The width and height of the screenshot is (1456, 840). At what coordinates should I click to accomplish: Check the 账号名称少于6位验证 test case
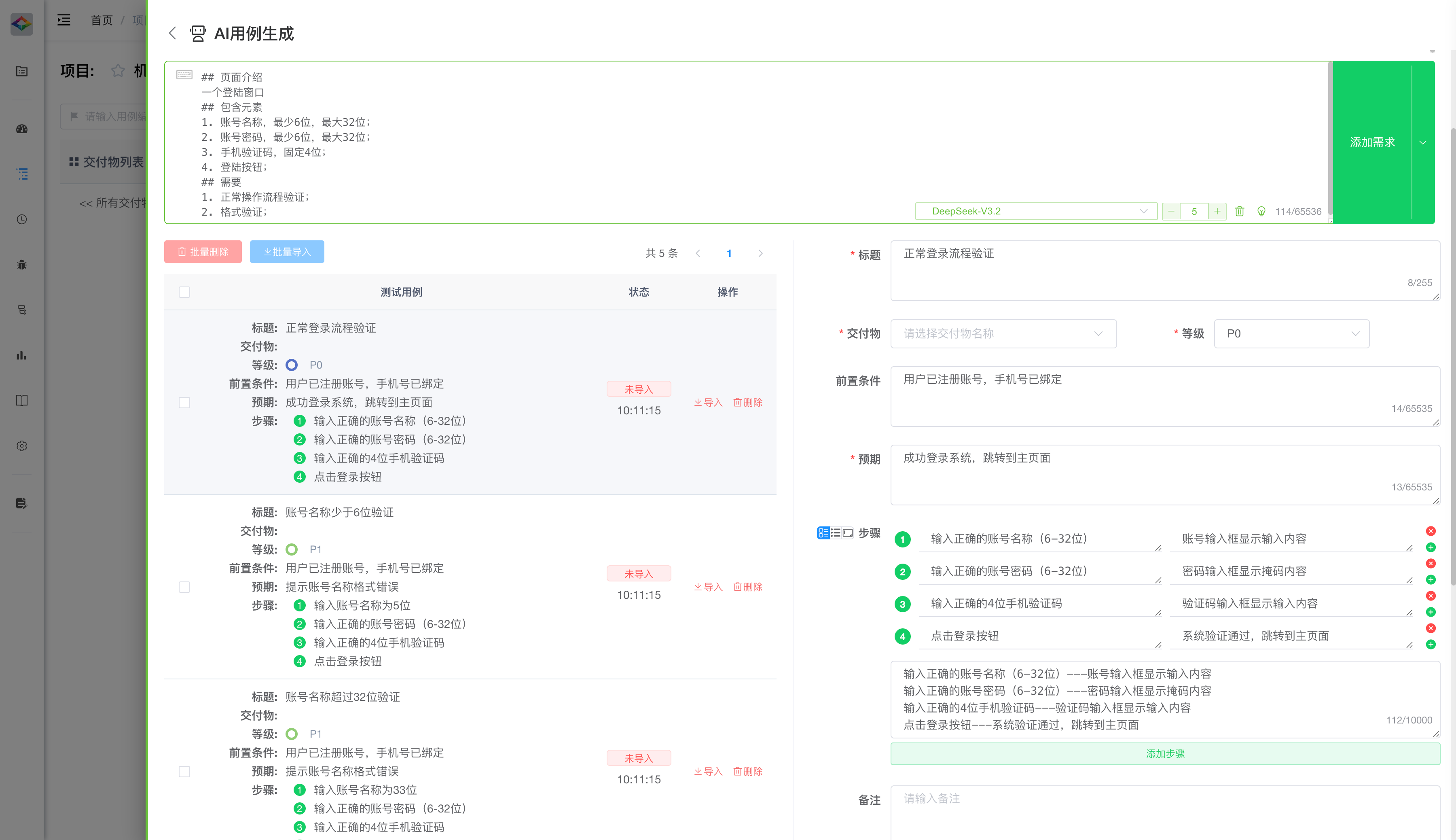[x=184, y=587]
